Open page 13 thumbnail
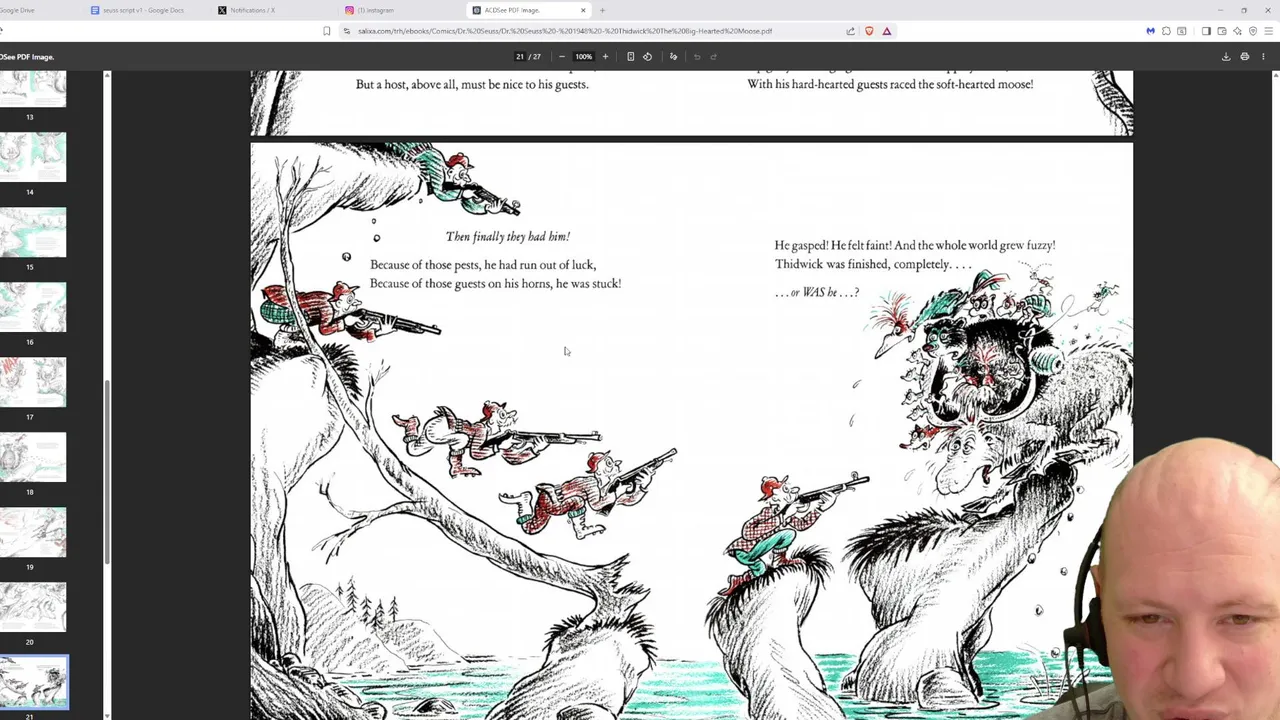 tap(33, 89)
